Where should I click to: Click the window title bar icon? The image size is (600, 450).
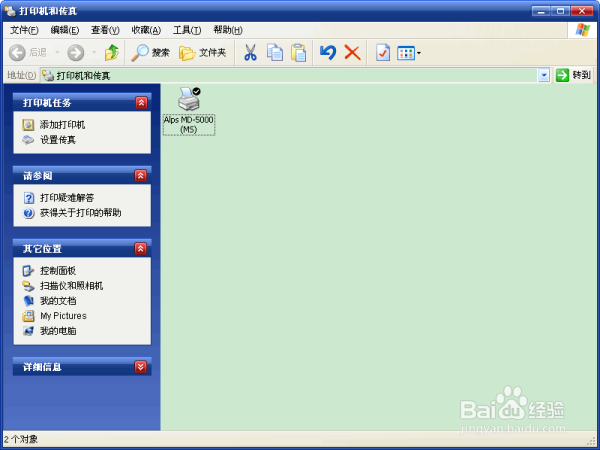[x=10, y=11]
